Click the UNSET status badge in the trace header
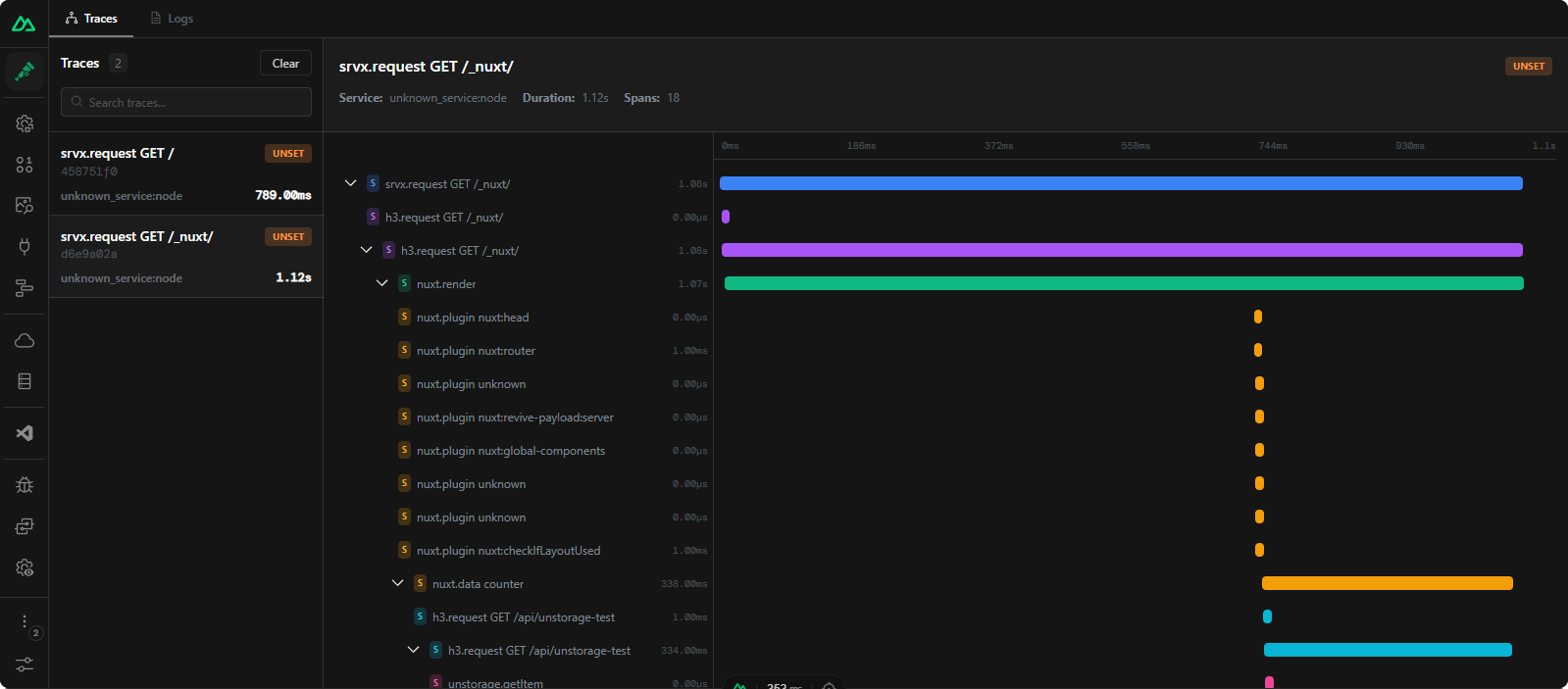Image resolution: width=1568 pixels, height=689 pixels. click(x=1528, y=67)
